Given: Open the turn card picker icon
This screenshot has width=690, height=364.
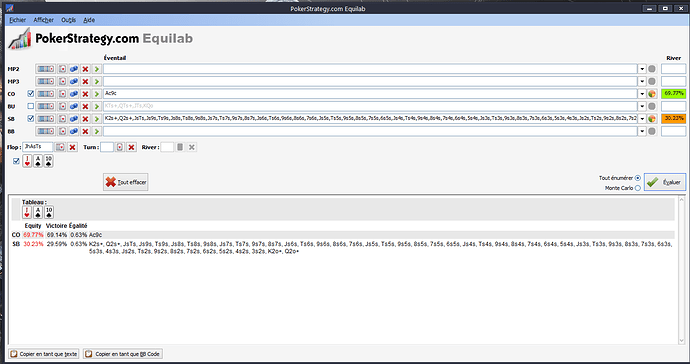Looking at the screenshot, I should 120,147.
